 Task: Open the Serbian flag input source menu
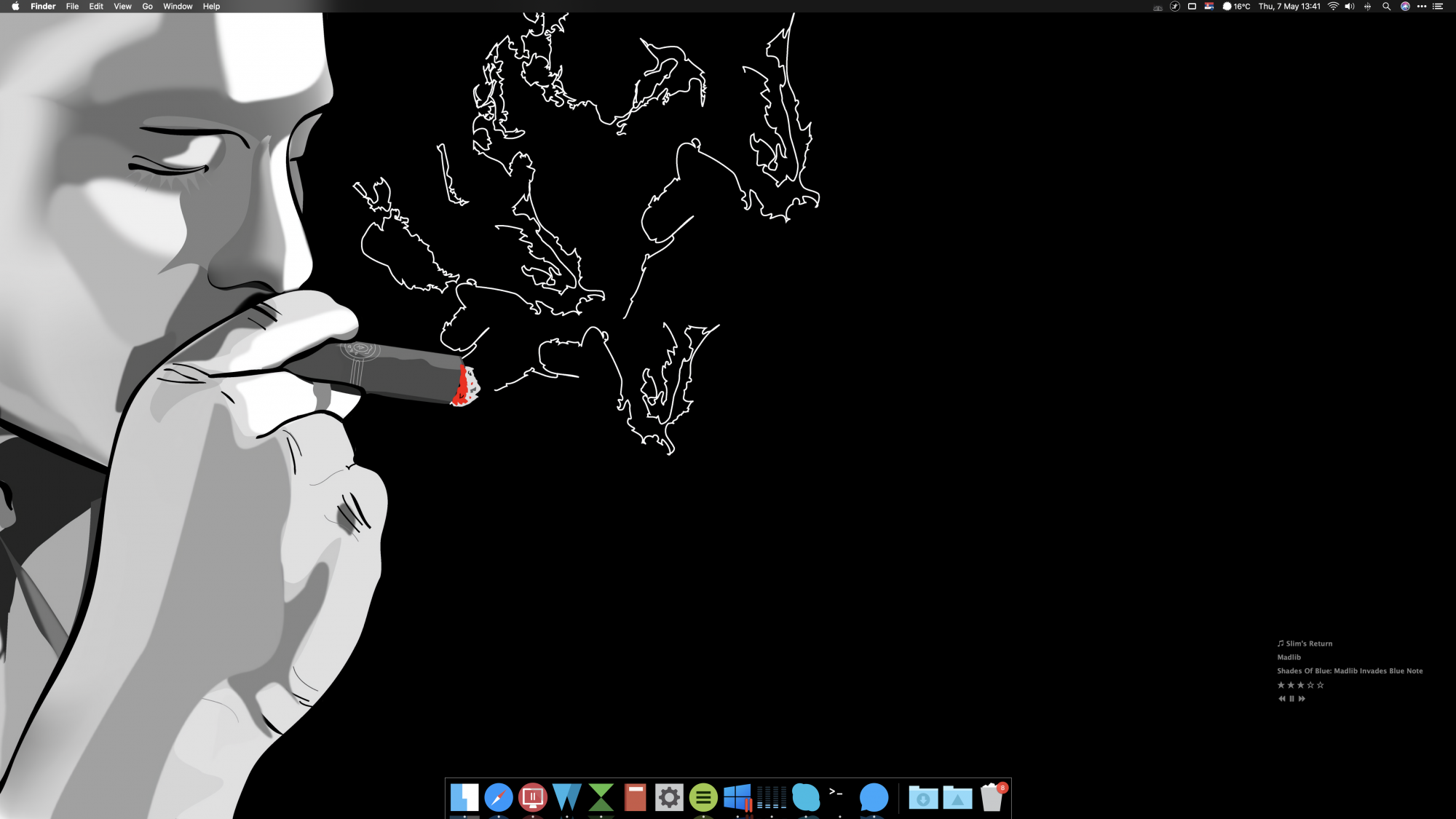point(1209,7)
